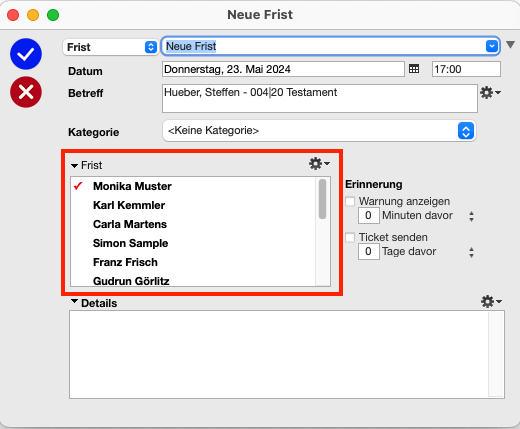Click the Minuten davor stepper arrows
520x429 pixels.
(x=471, y=216)
